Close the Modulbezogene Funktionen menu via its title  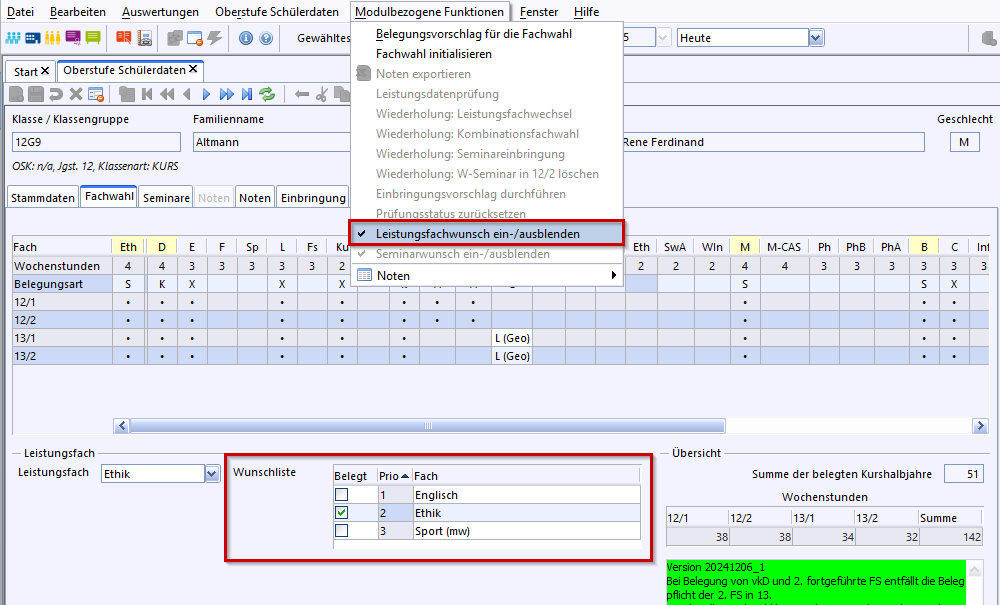429,11
